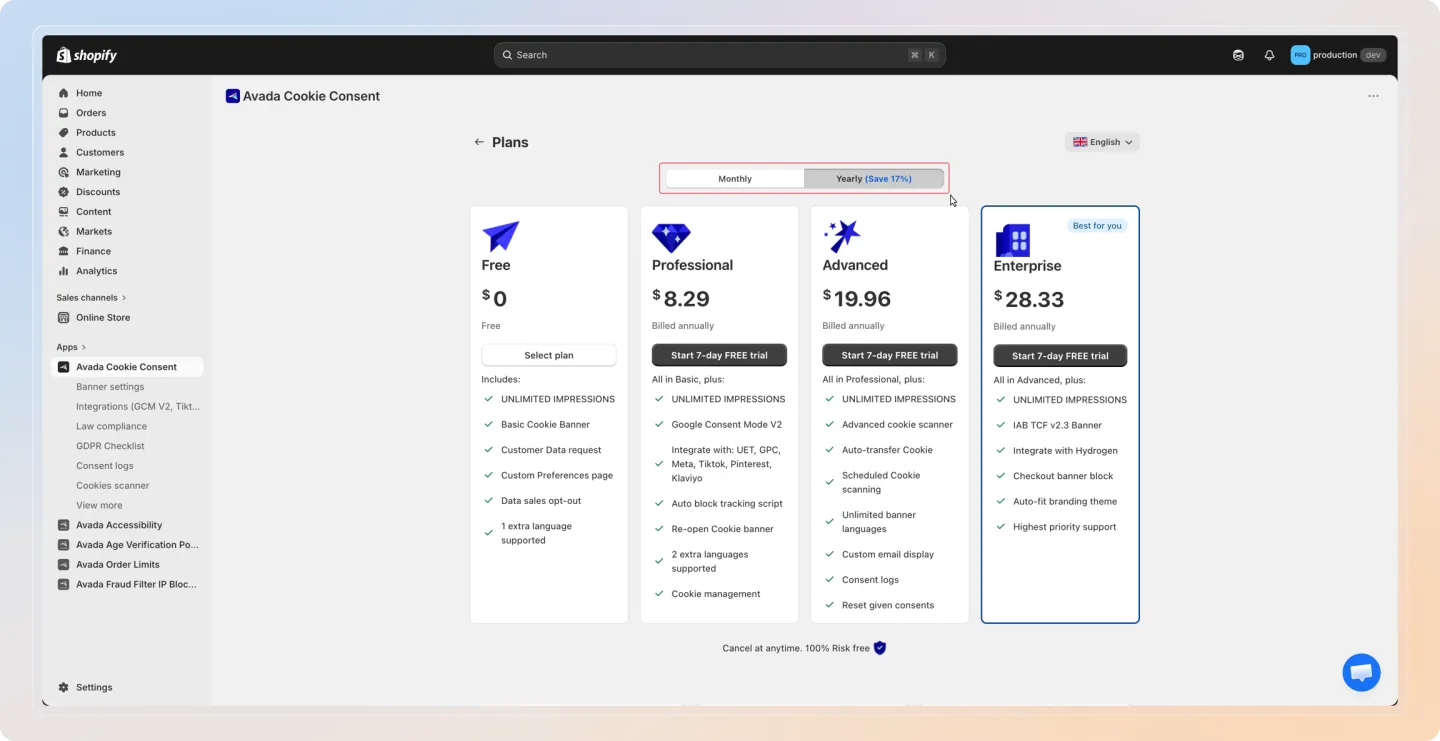Image resolution: width=1440 pixels, height=741 pixels.
Task: Open Avada Order Limits app link
Action: point(118,565)
